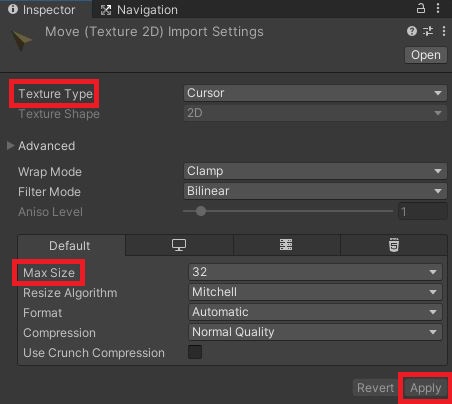Open the Filter Mode Bilinear dropdown

pos(315,191)
